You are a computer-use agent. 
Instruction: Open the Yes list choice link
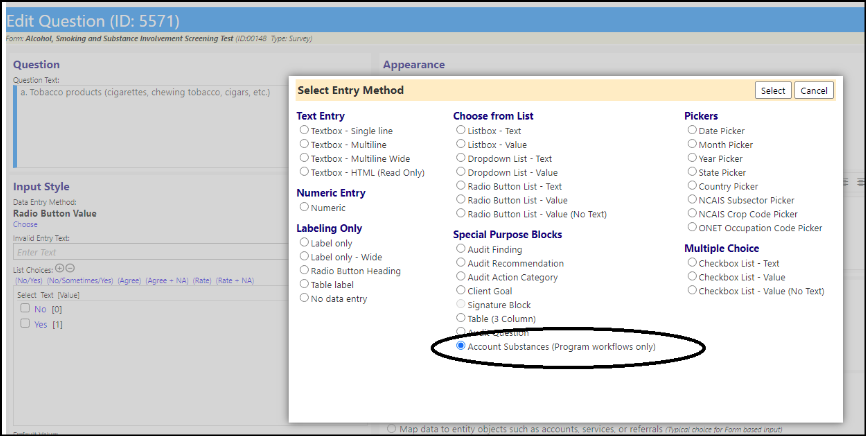point(41,325)
